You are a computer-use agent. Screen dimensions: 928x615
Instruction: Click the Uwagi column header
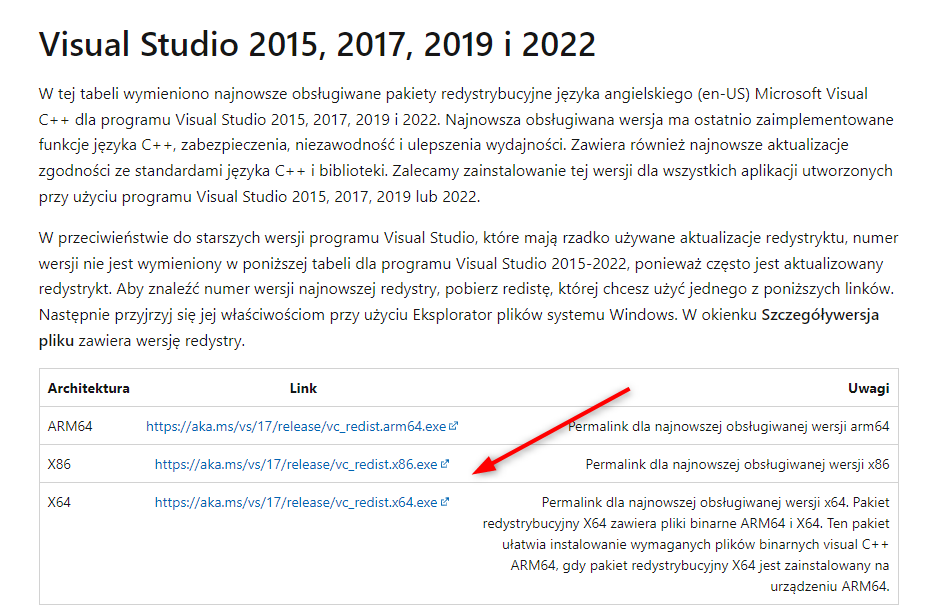[x=869, y=388]
